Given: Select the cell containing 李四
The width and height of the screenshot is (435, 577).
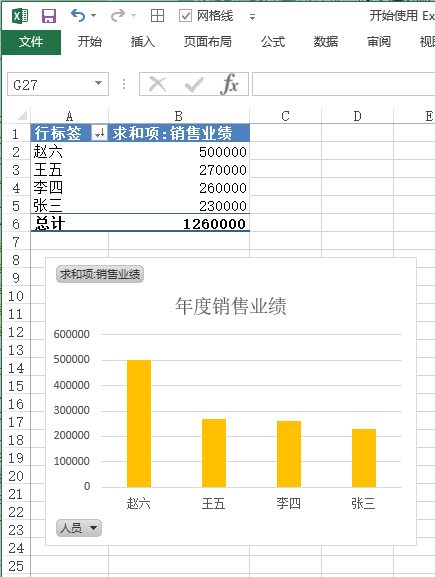Looking at the screenshot, I should 70,188.
